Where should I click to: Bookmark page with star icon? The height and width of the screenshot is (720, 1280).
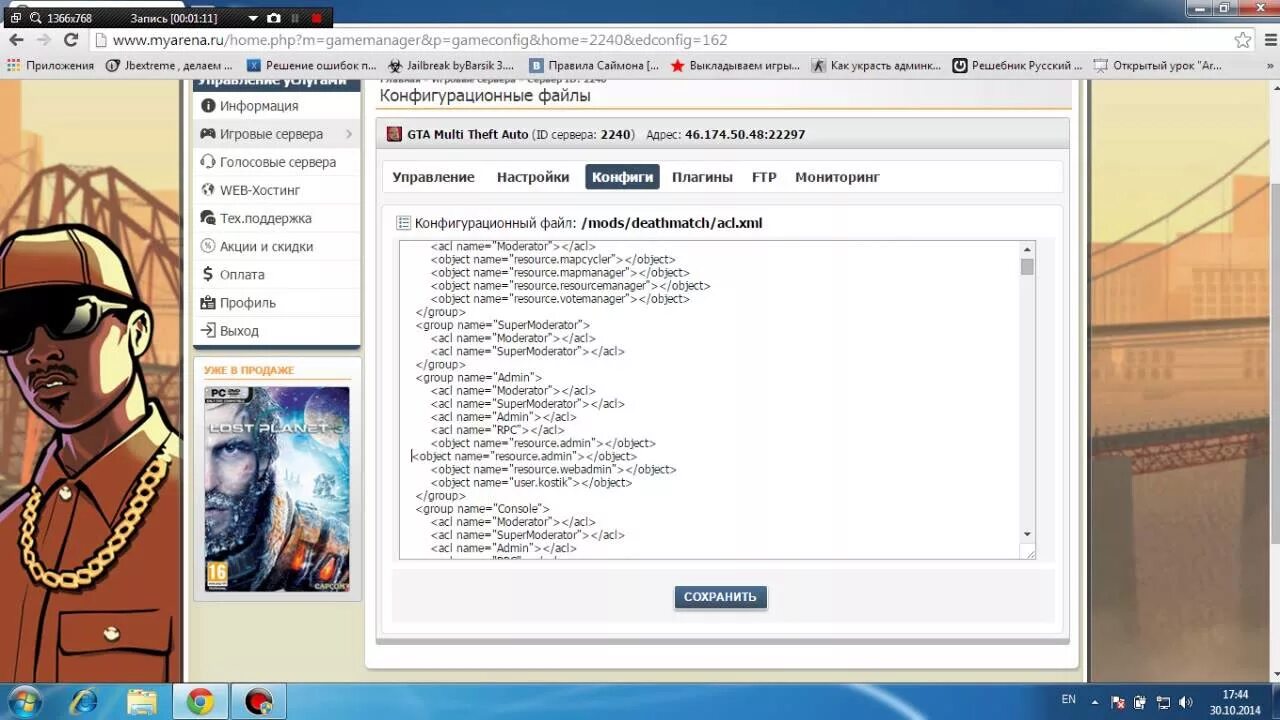pos(1243,40)
